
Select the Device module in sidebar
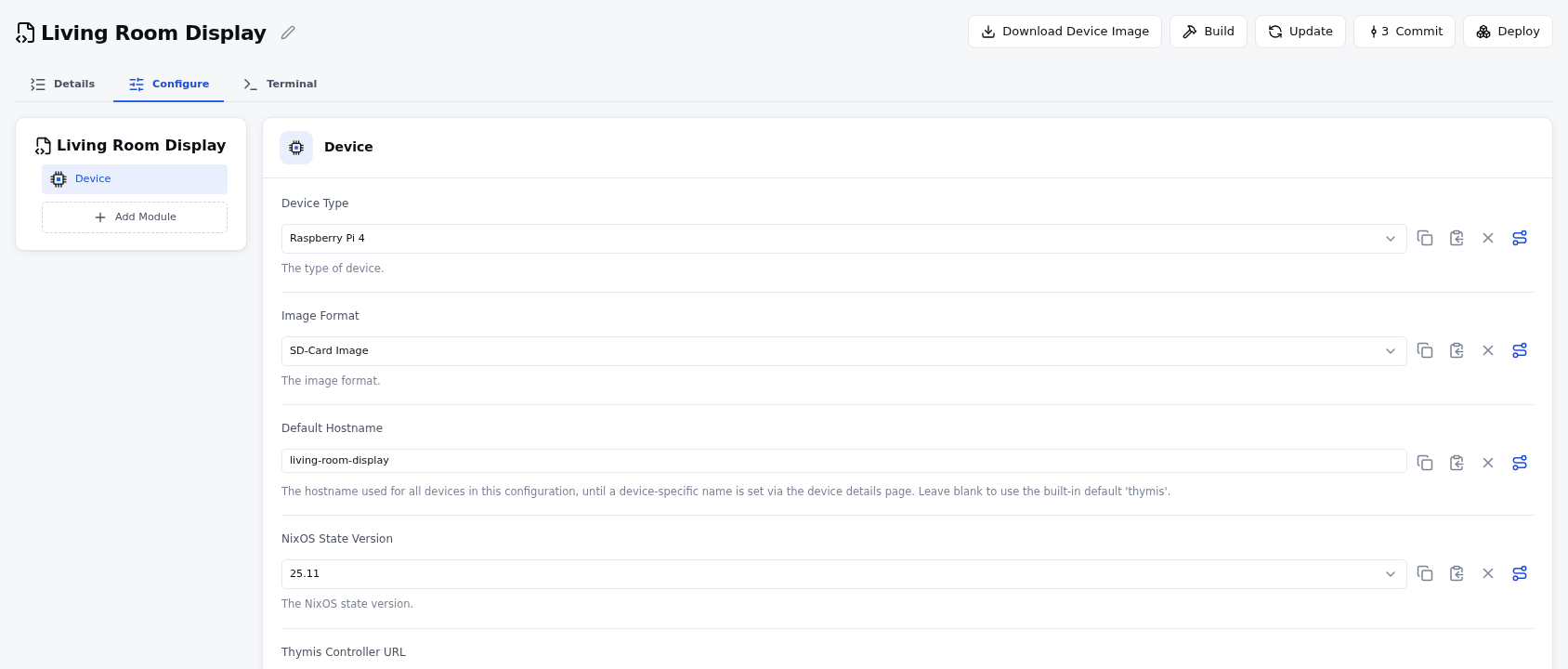[135, 179]
